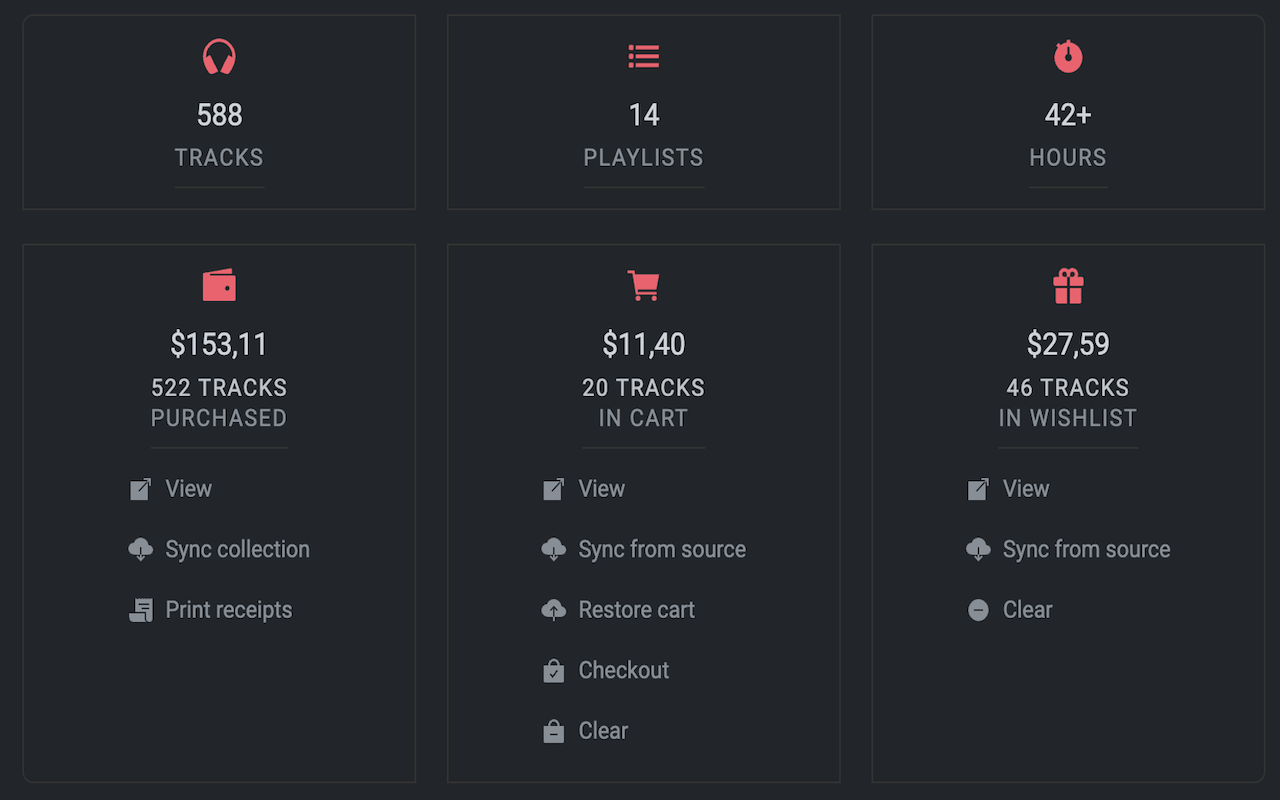Click the shopping cart icon

(643, 285)
